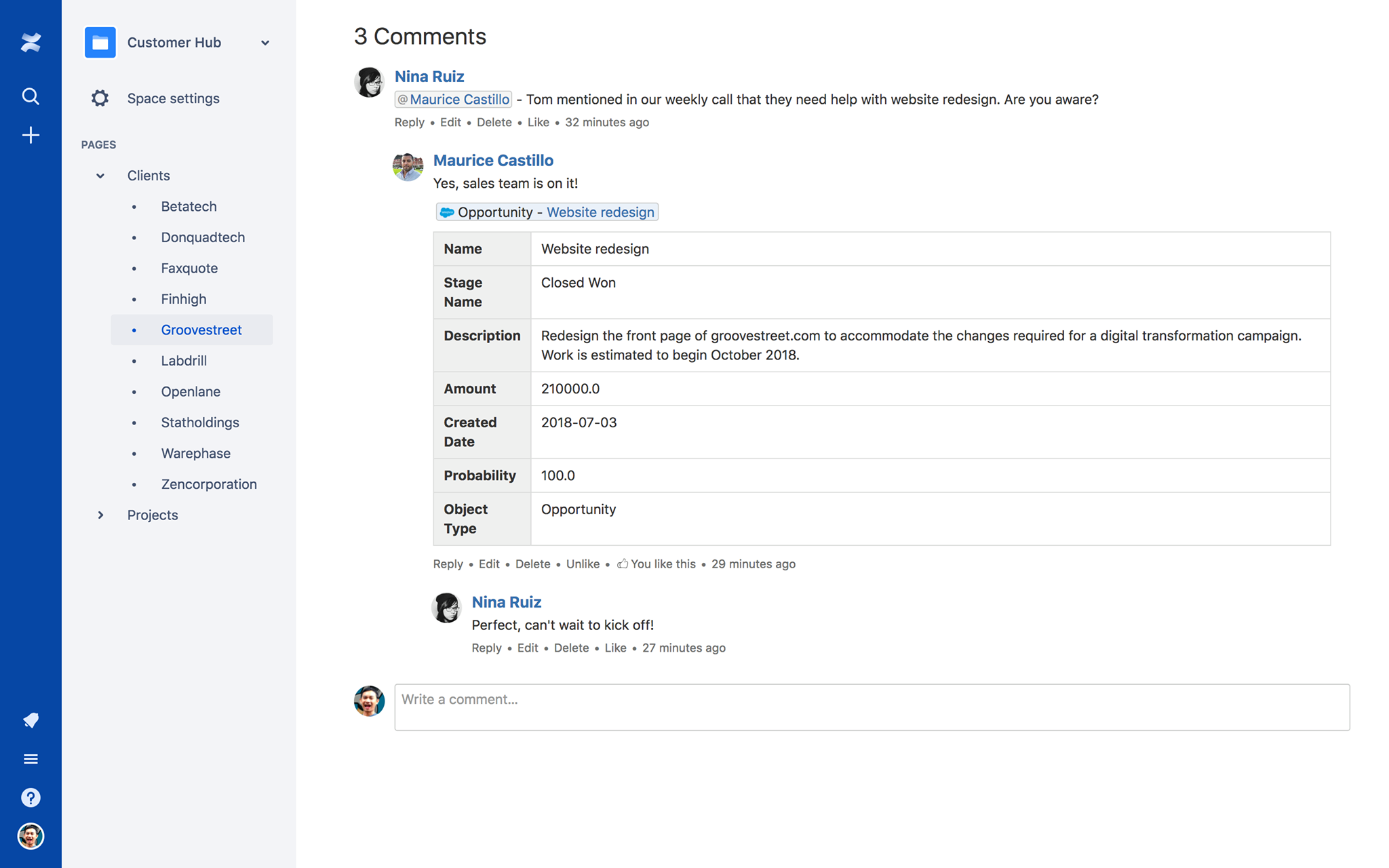Expand the Projects page tree
This screenshot has width=1389, height=868.
click(x=101, y=515)
